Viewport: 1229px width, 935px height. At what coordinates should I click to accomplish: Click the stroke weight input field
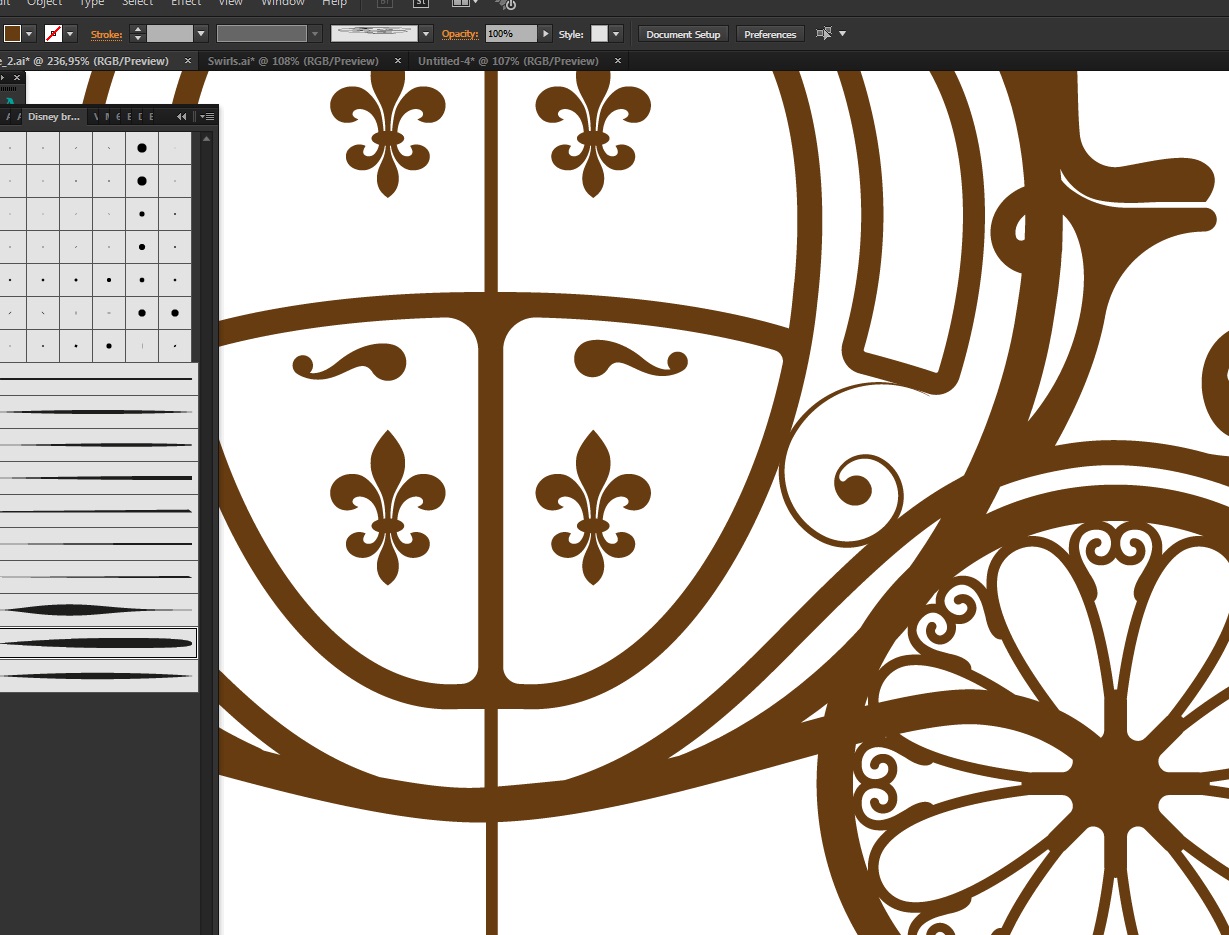(169, 34)
